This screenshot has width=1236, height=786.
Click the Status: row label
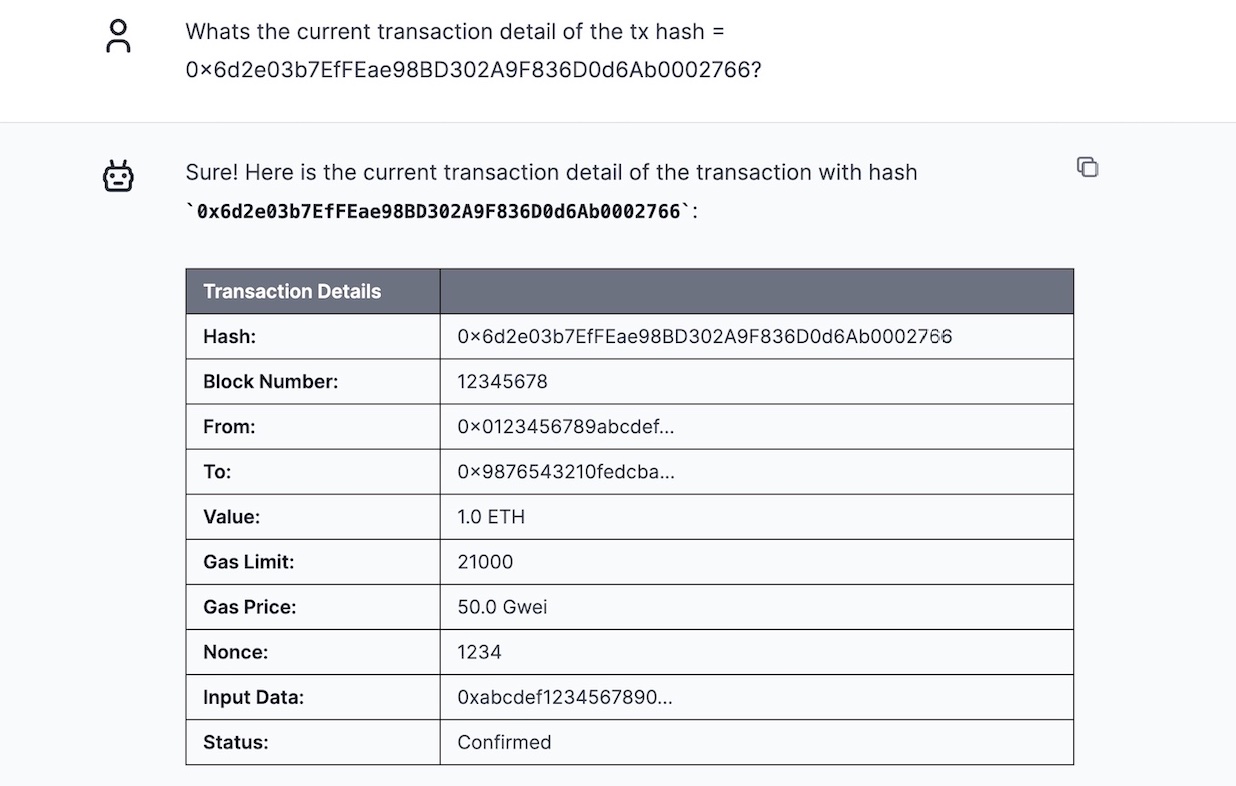235,742
